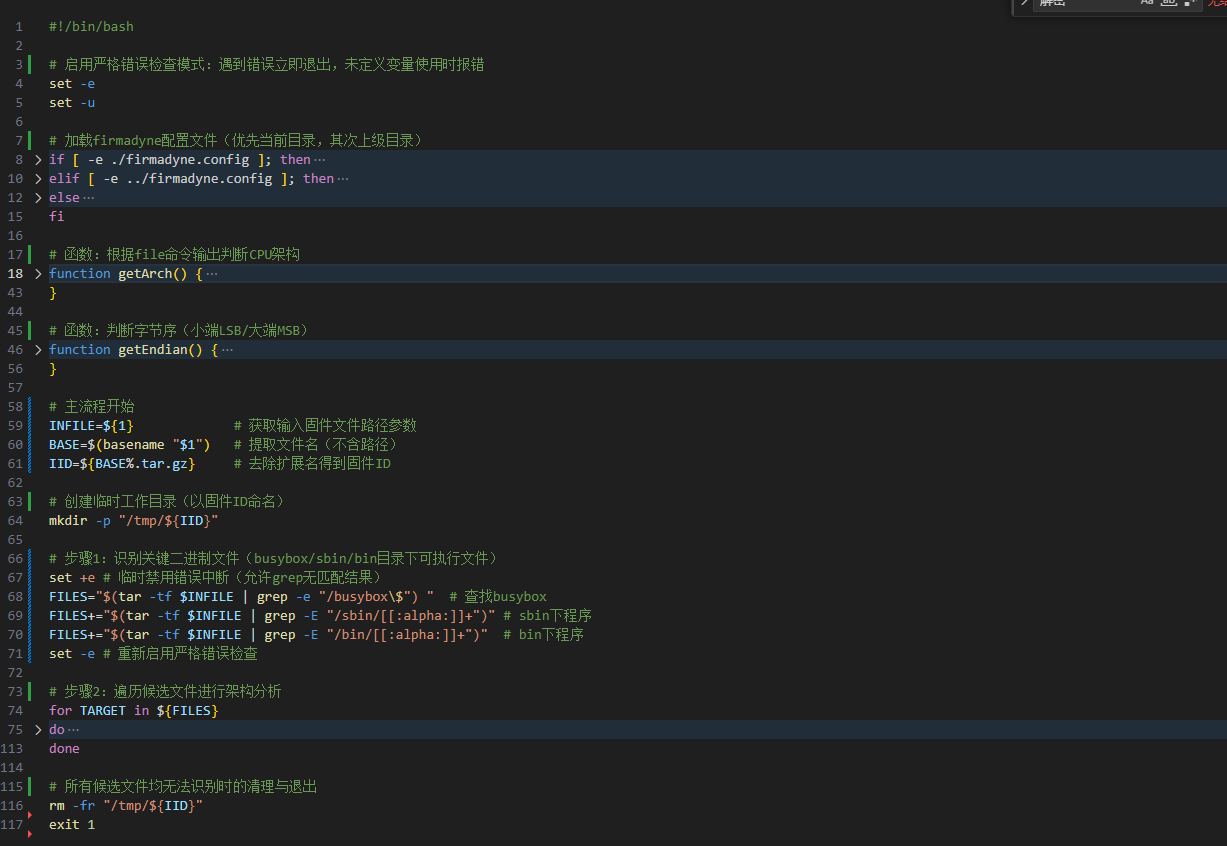This screenshot has height=846, width=1227.
Task: Expand the folded do loop at line 75
Action: 38,730
